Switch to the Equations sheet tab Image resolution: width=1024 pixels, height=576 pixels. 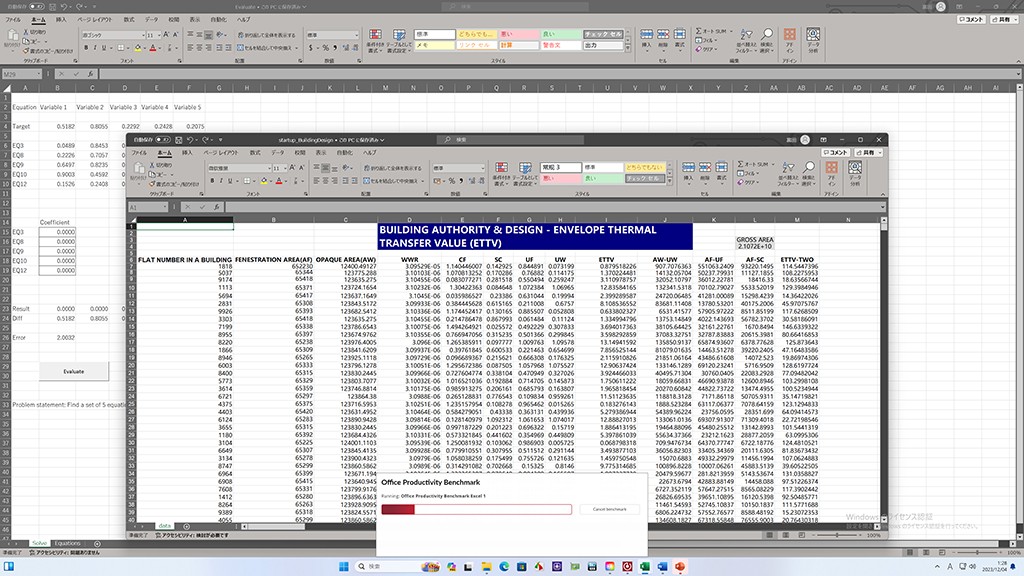[68, 543]
